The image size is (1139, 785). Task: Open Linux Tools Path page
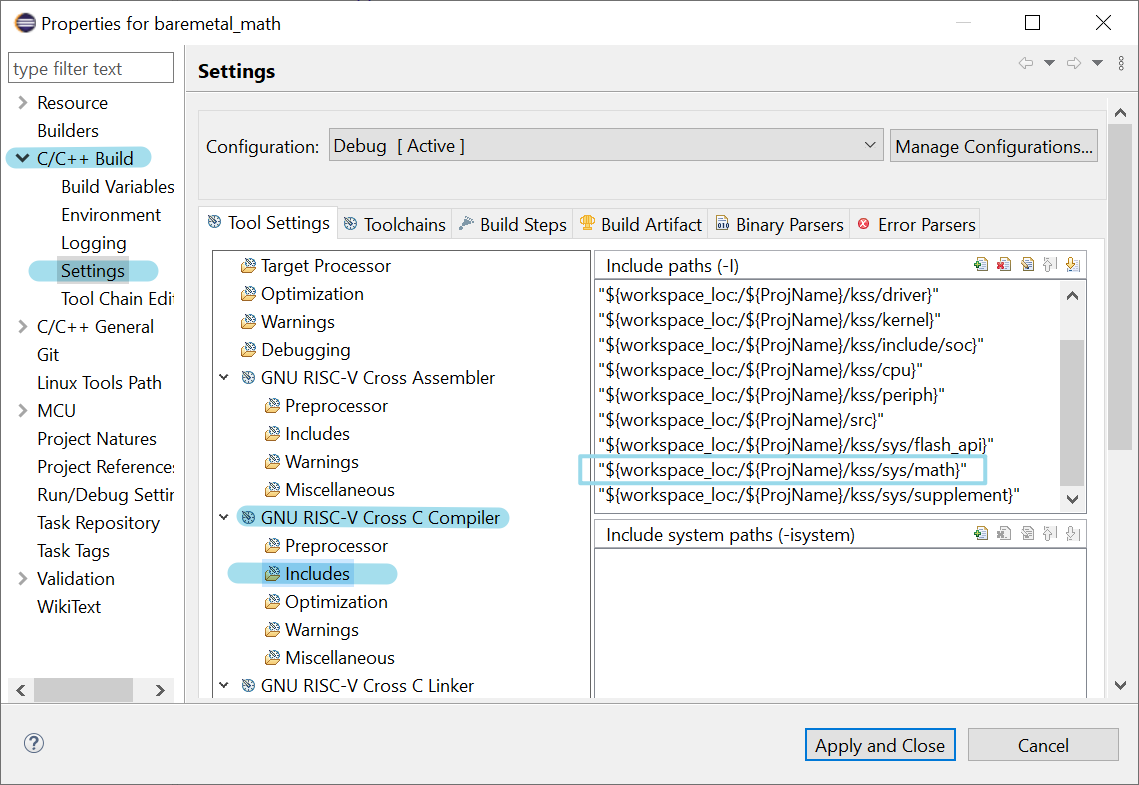click(x=100, y=383)
